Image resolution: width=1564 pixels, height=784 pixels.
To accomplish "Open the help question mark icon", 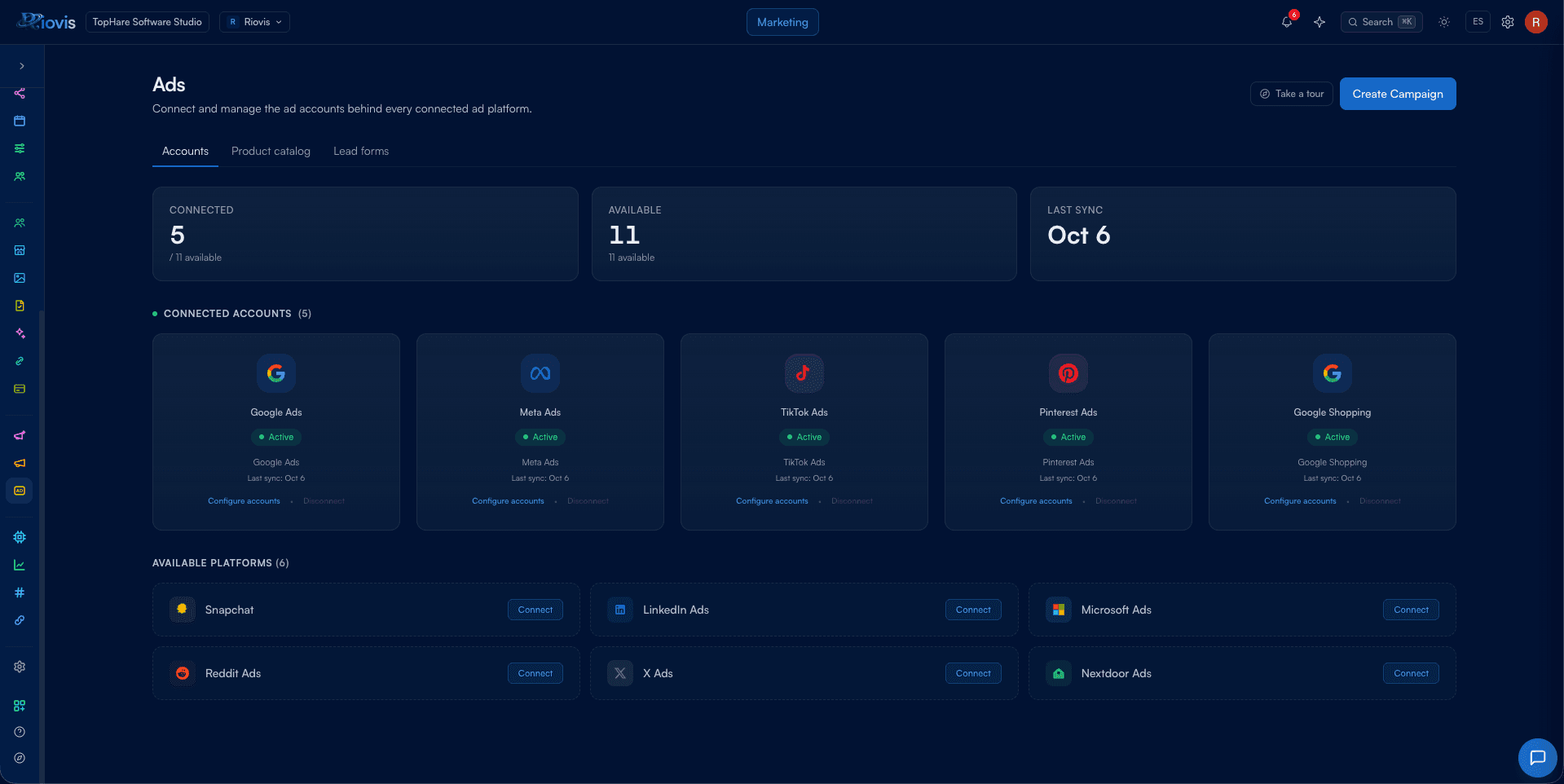I will 20,732.
